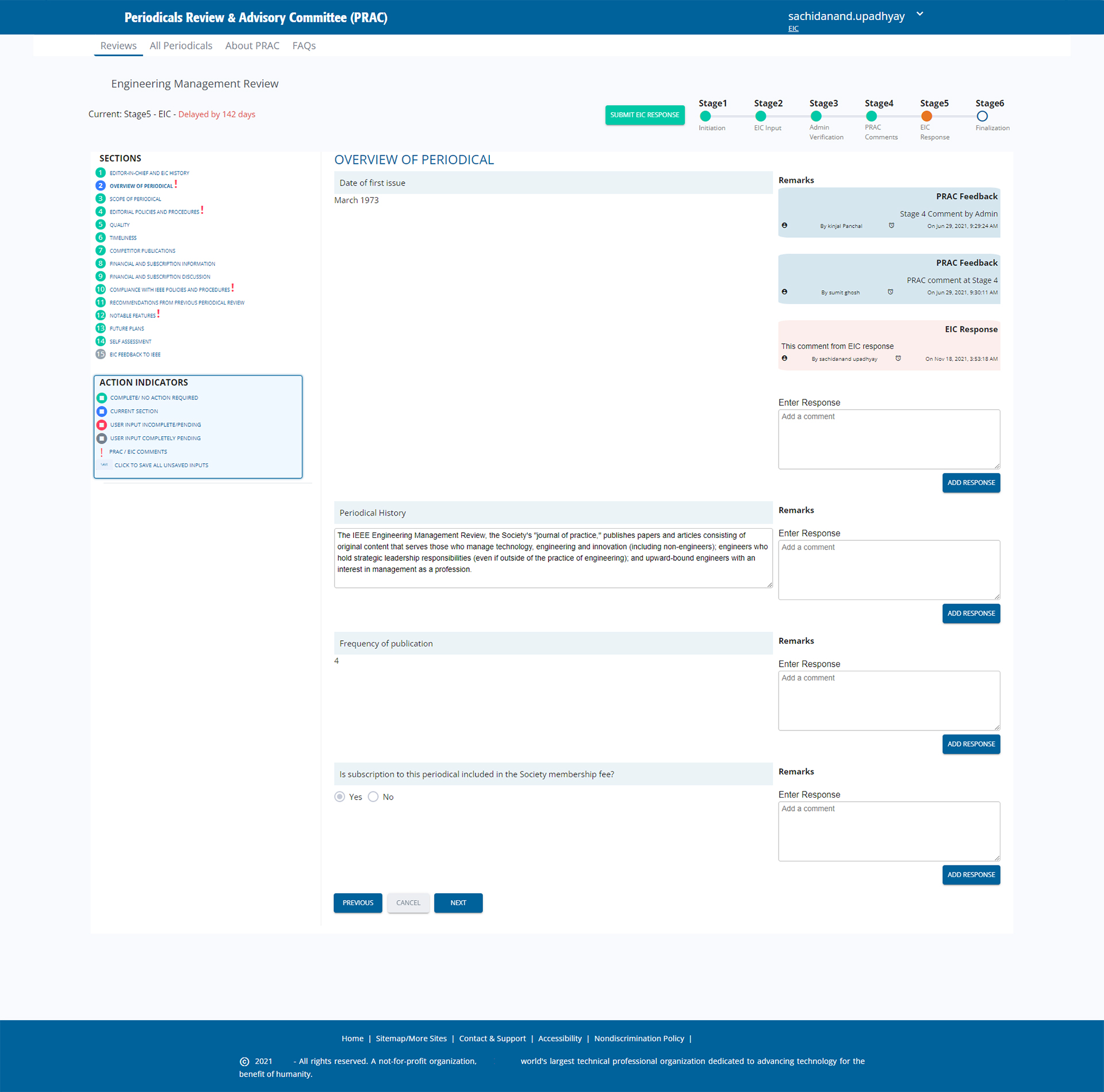Viewport: 1104px width, 1092px height.
Task: Click section 13 Future Plans badge
Action: 101,328
